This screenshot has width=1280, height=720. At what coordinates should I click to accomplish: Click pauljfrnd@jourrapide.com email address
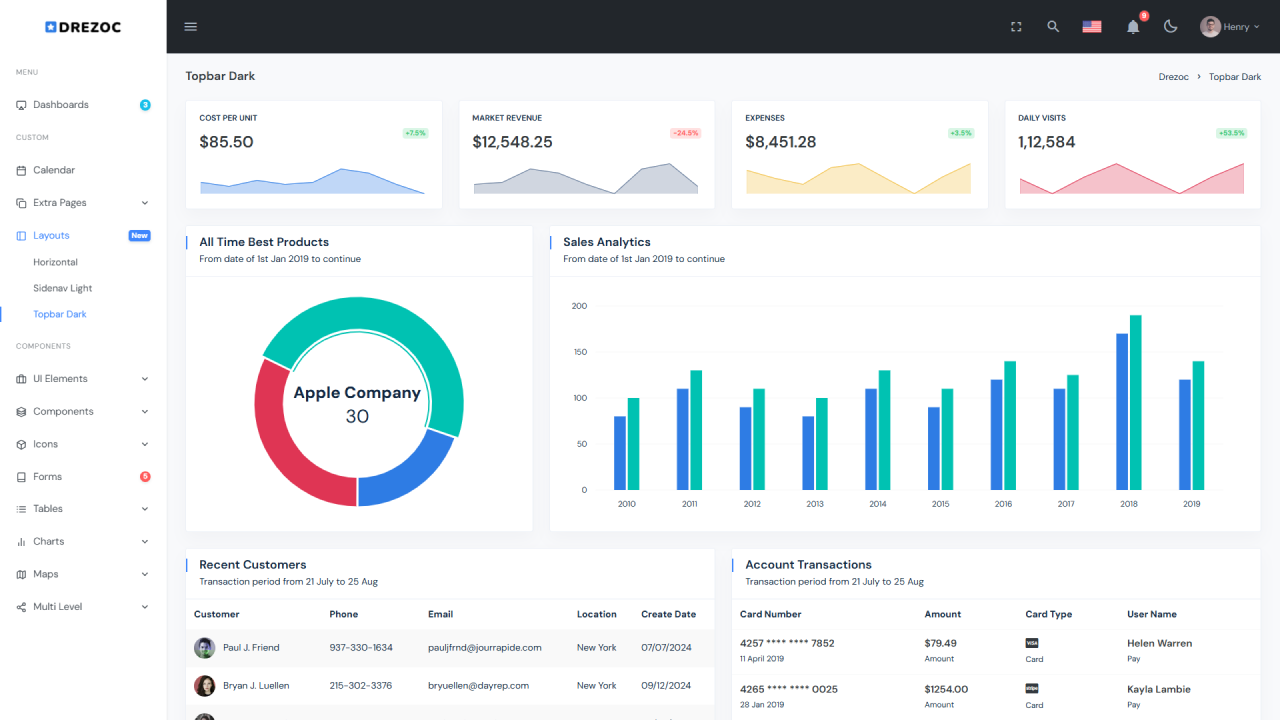coord(484,648)
